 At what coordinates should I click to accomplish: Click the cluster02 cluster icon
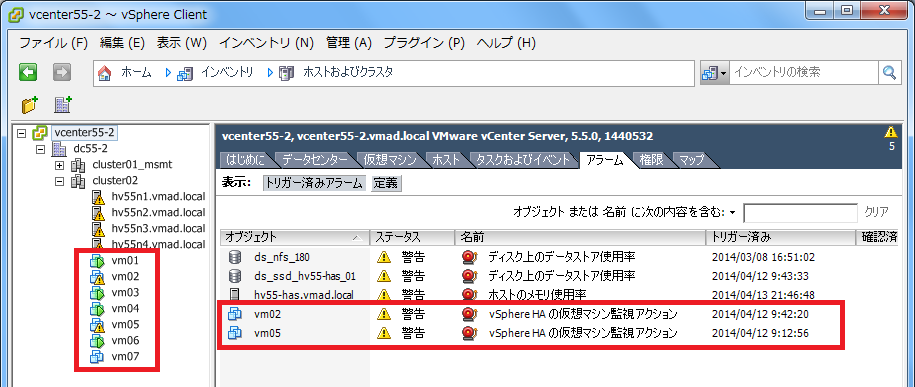point(78,181)
